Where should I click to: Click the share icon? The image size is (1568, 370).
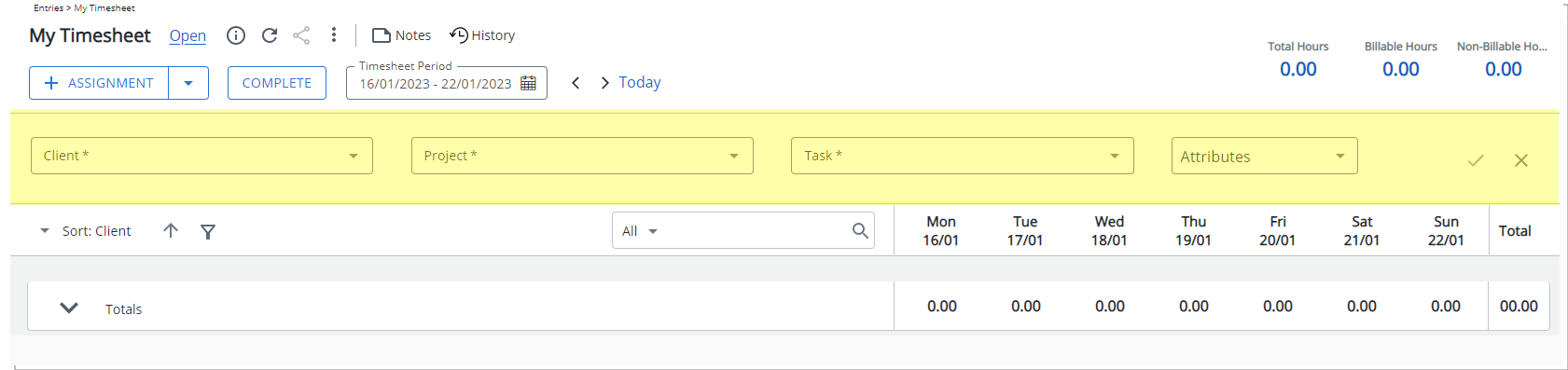coord(301,35)
